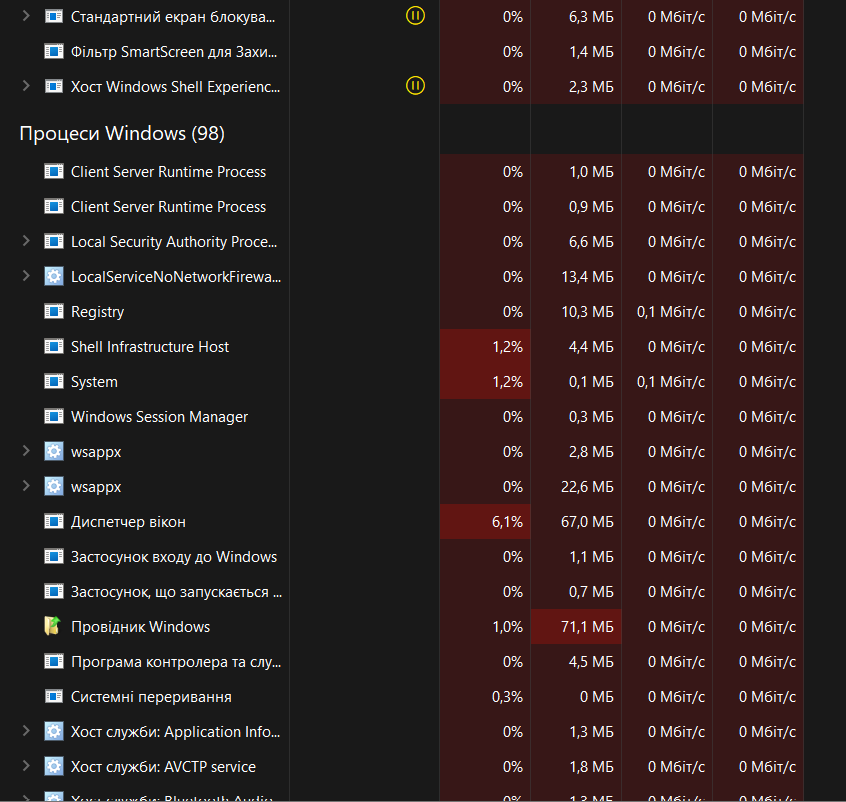The width and height of the screenshot is (846, 802).
Task: Click the 6,1% CPU value of Диспетчер вікон
Action: tap(507, 522)
